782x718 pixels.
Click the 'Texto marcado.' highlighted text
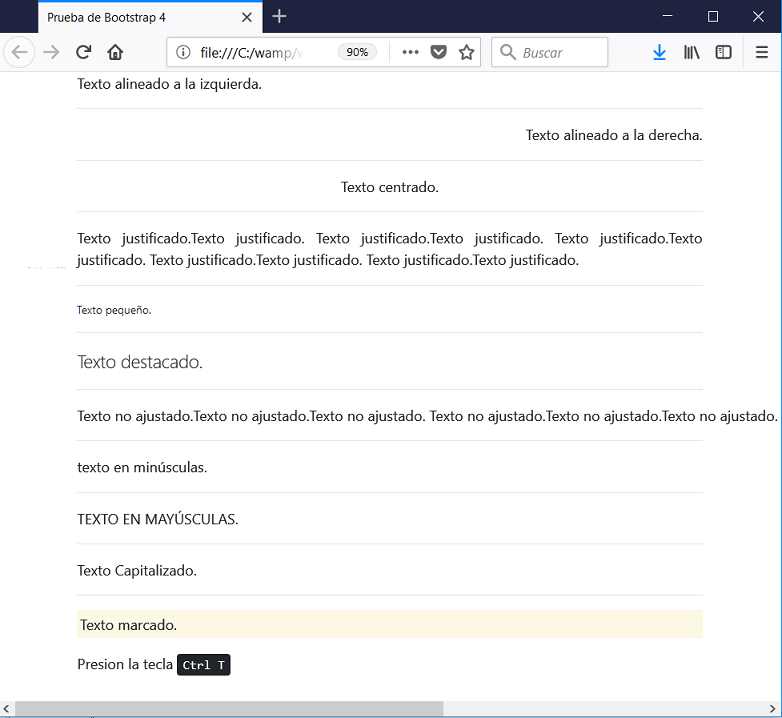click(129, 625)
